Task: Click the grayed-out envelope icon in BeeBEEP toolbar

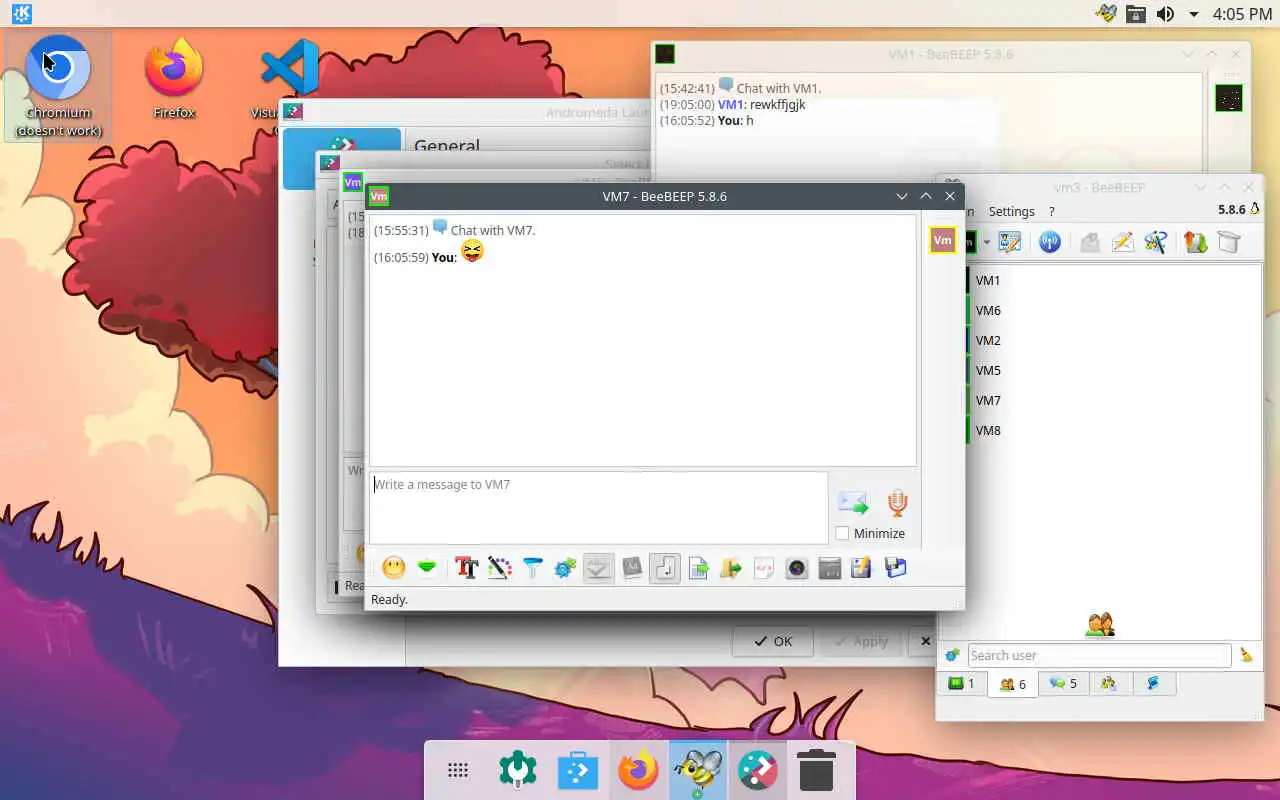Action: click(x=1089, y=242)
